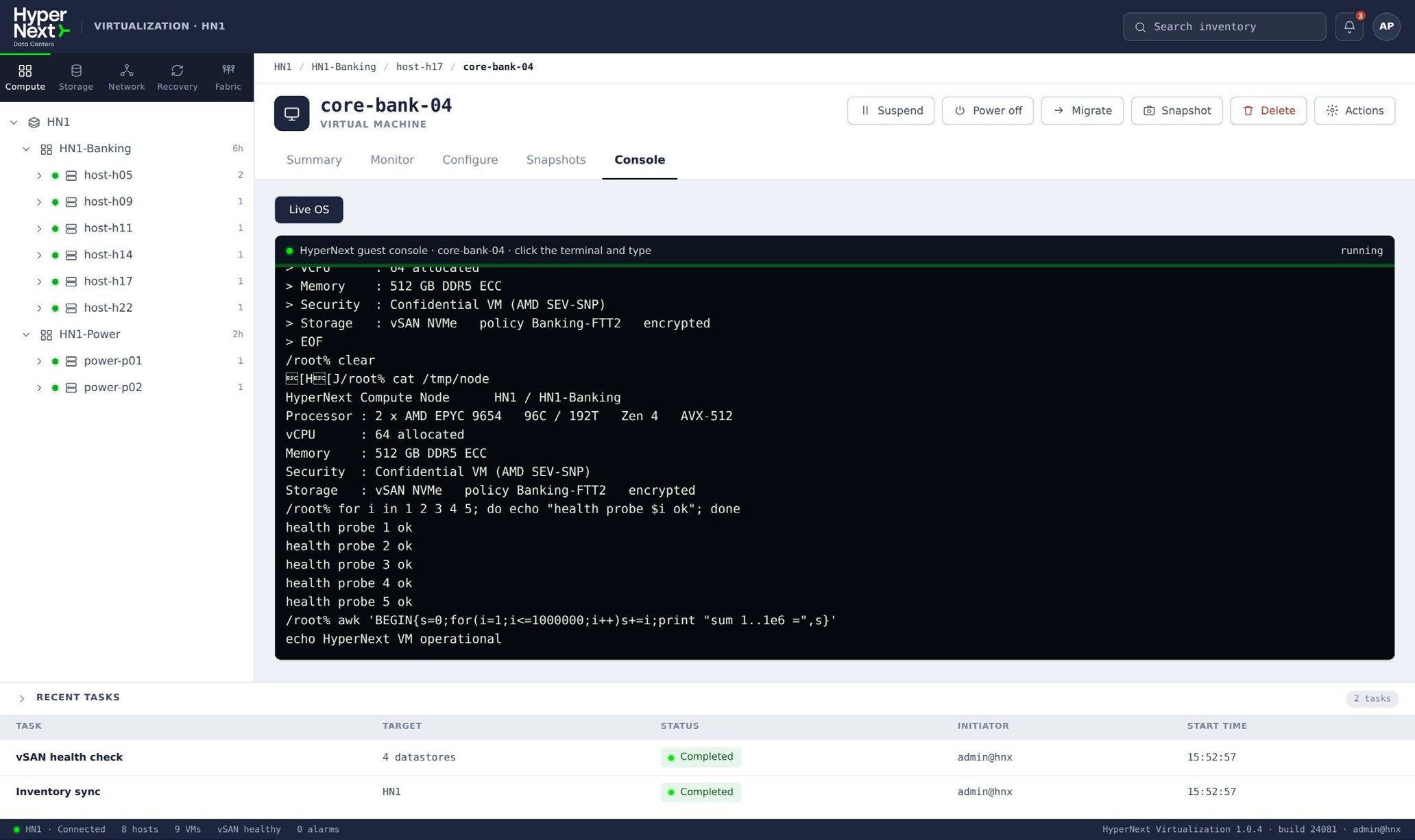
Task: Collapse the HN1 tree node
Action: [x=14, y=123]
